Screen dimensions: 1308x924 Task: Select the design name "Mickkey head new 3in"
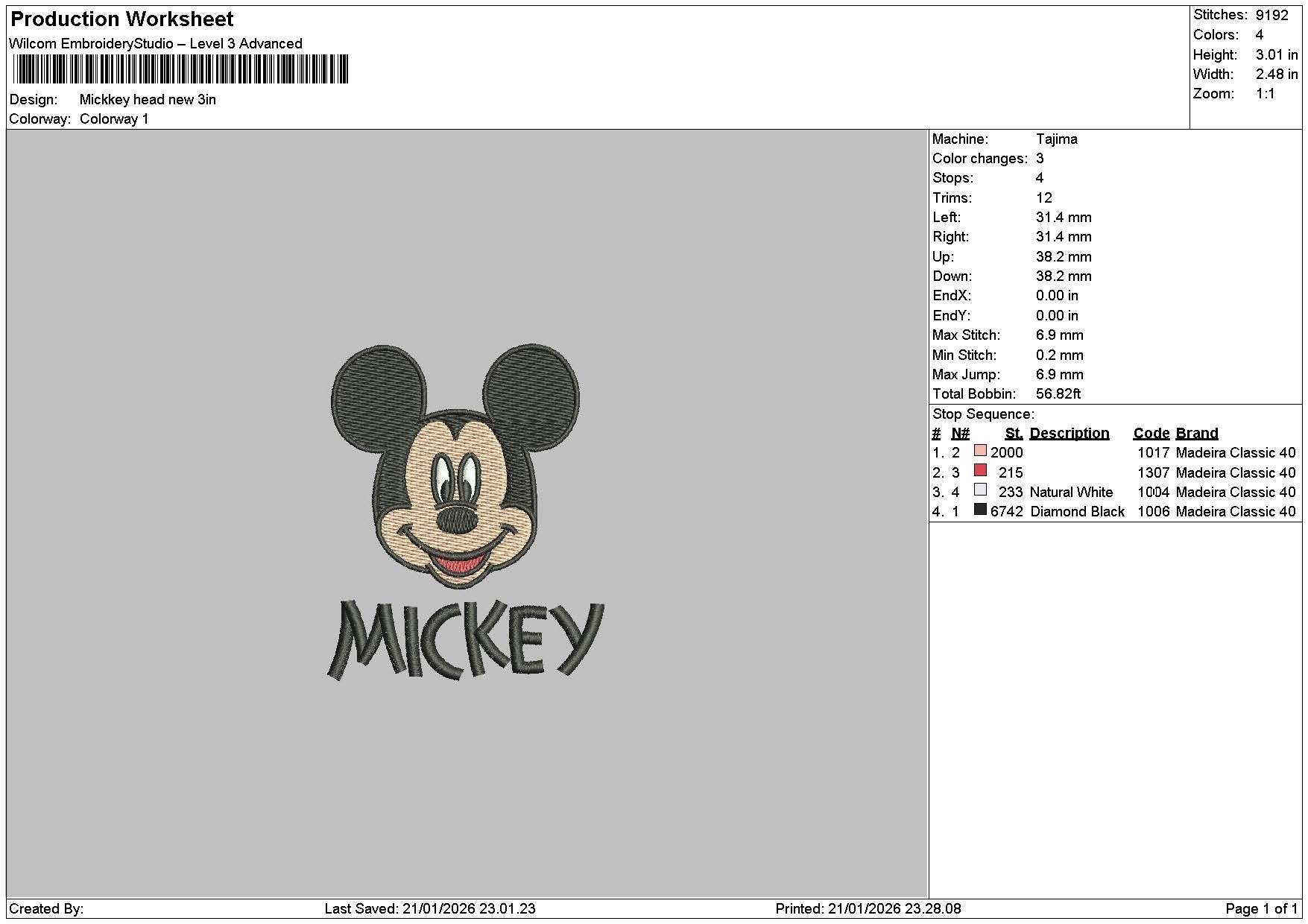148,99
